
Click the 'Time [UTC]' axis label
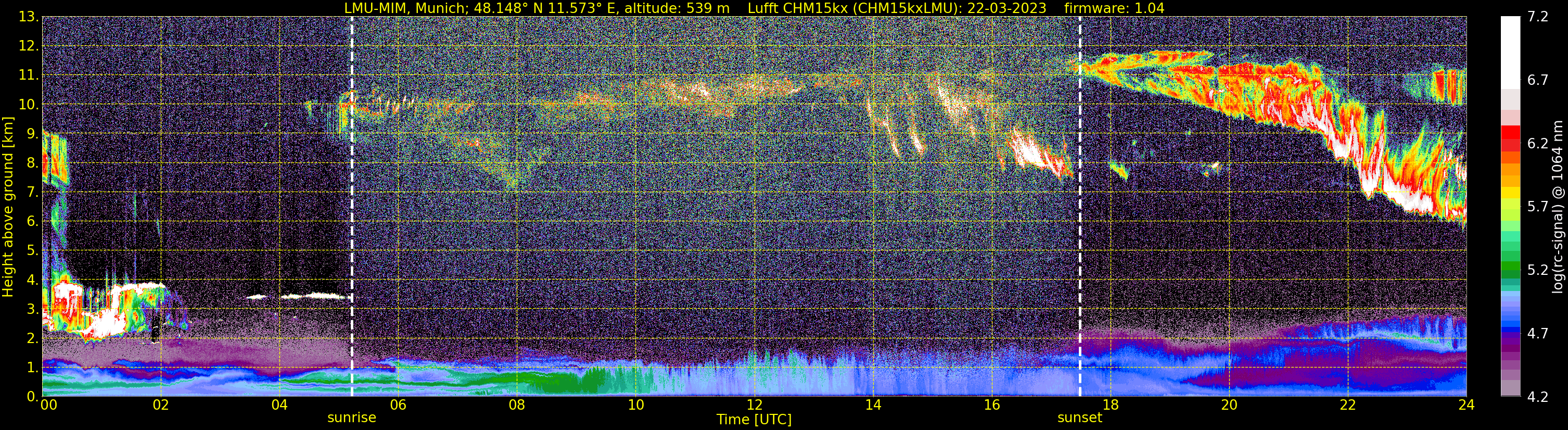click(x=754, y=420)
